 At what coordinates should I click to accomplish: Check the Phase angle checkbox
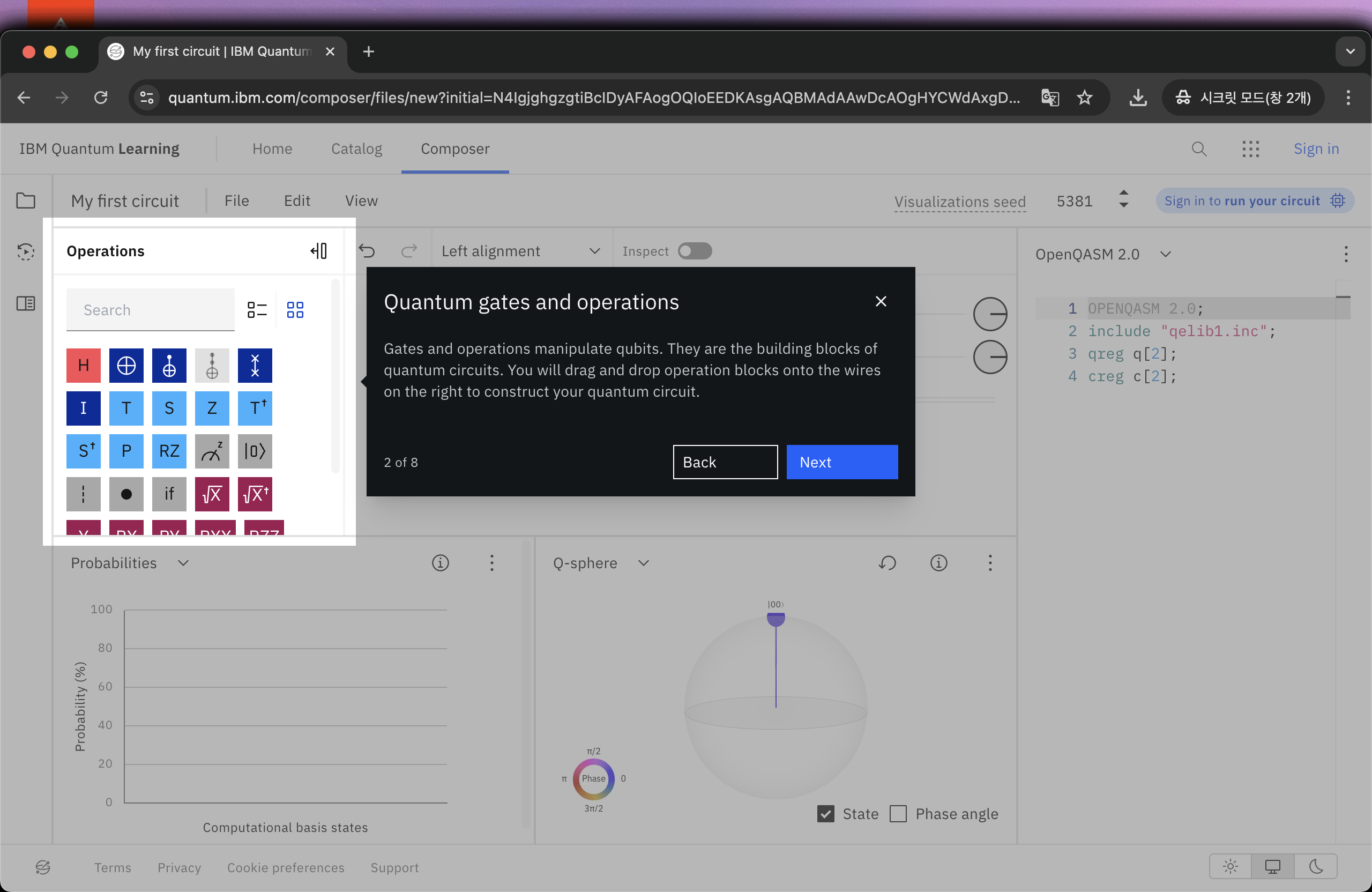click(x=898, y=814)
